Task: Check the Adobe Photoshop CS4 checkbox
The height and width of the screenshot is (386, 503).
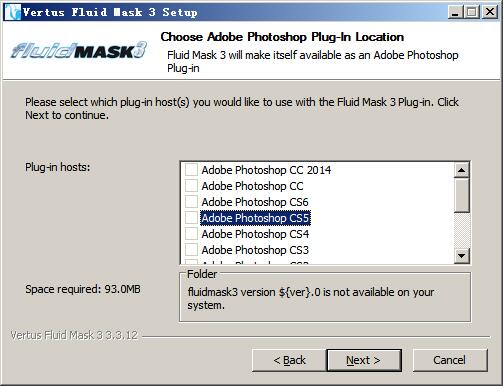Action: coord(191,234)
